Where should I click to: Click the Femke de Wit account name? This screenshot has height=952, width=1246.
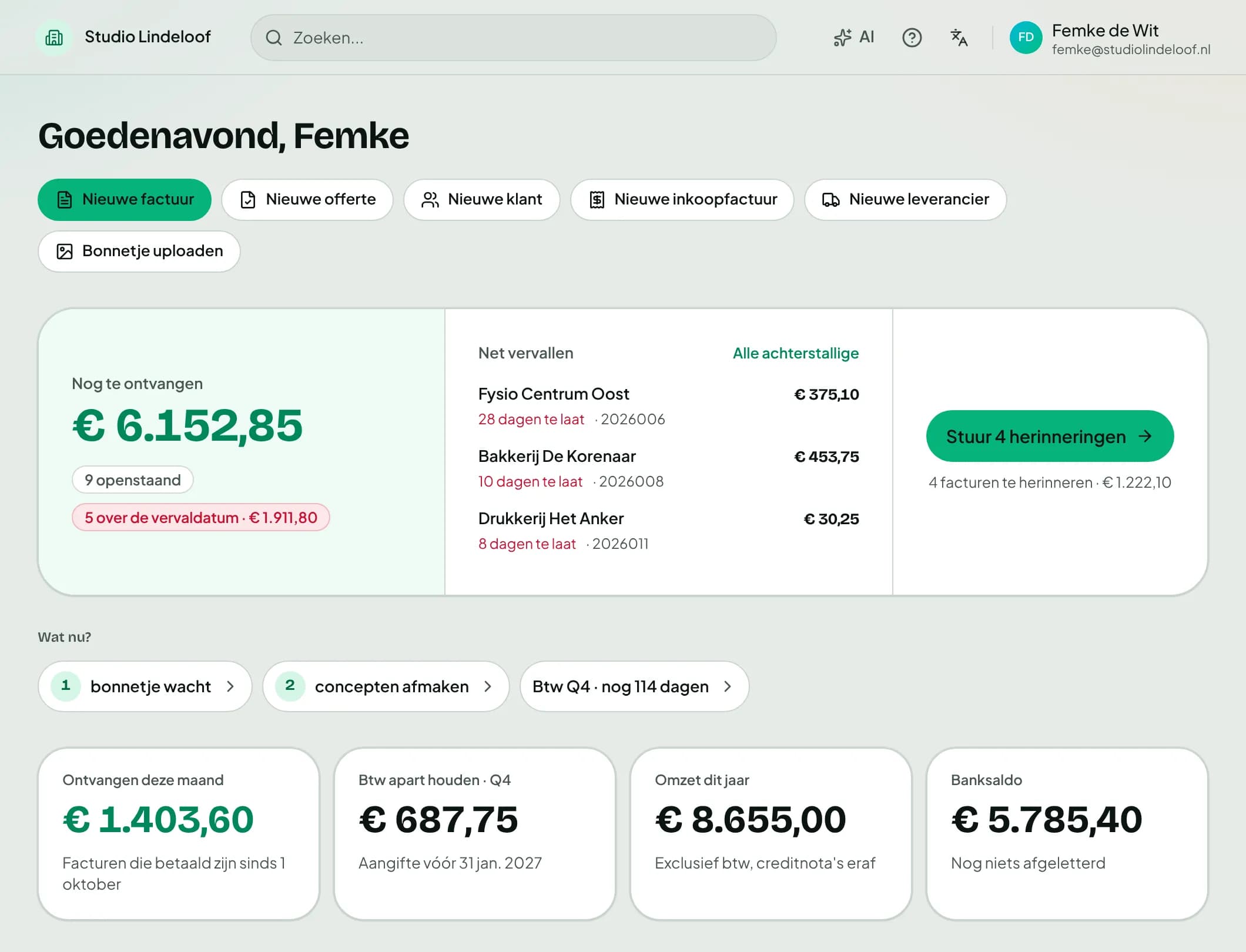click(1105, 31)
